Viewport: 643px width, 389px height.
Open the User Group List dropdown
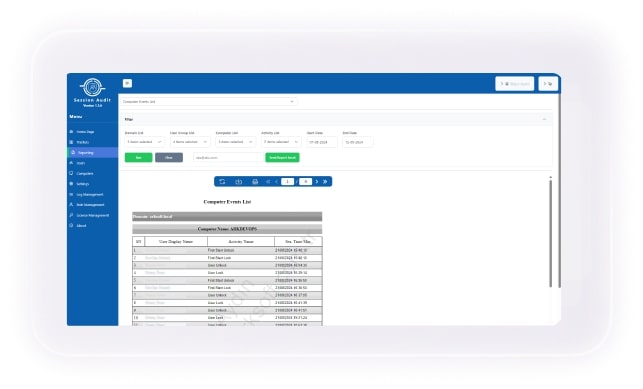click(x=190, y=142)
